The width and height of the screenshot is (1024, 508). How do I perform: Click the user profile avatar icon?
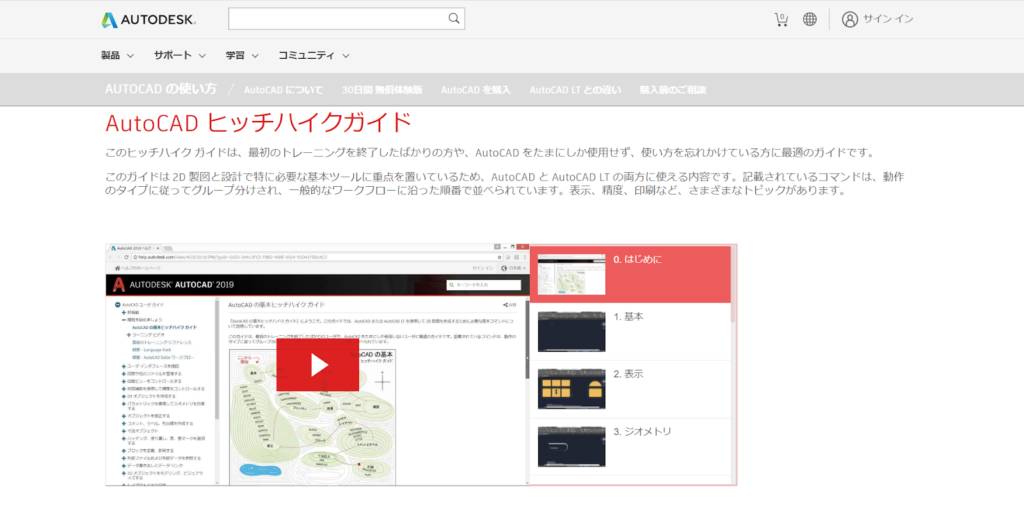click(x=849, y=19)
